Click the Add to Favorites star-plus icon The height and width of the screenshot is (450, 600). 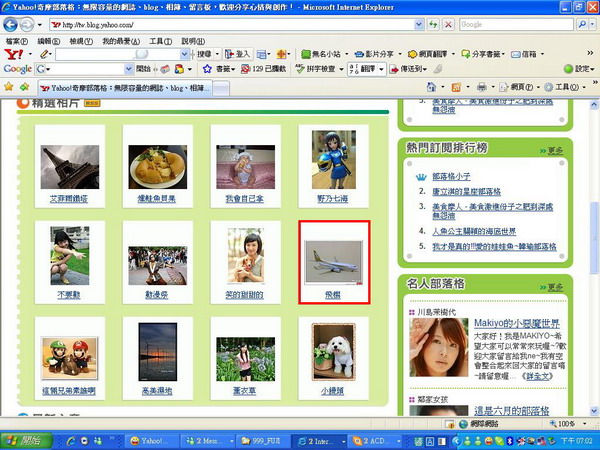point(24,87)
